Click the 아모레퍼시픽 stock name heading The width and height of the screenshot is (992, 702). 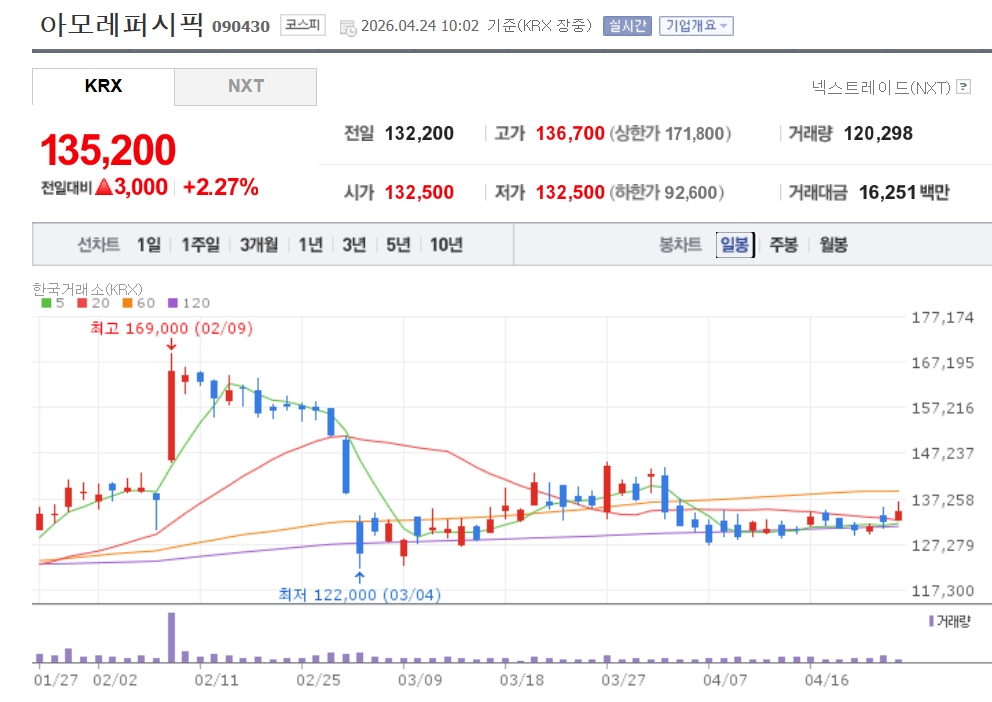coord(121,25)
